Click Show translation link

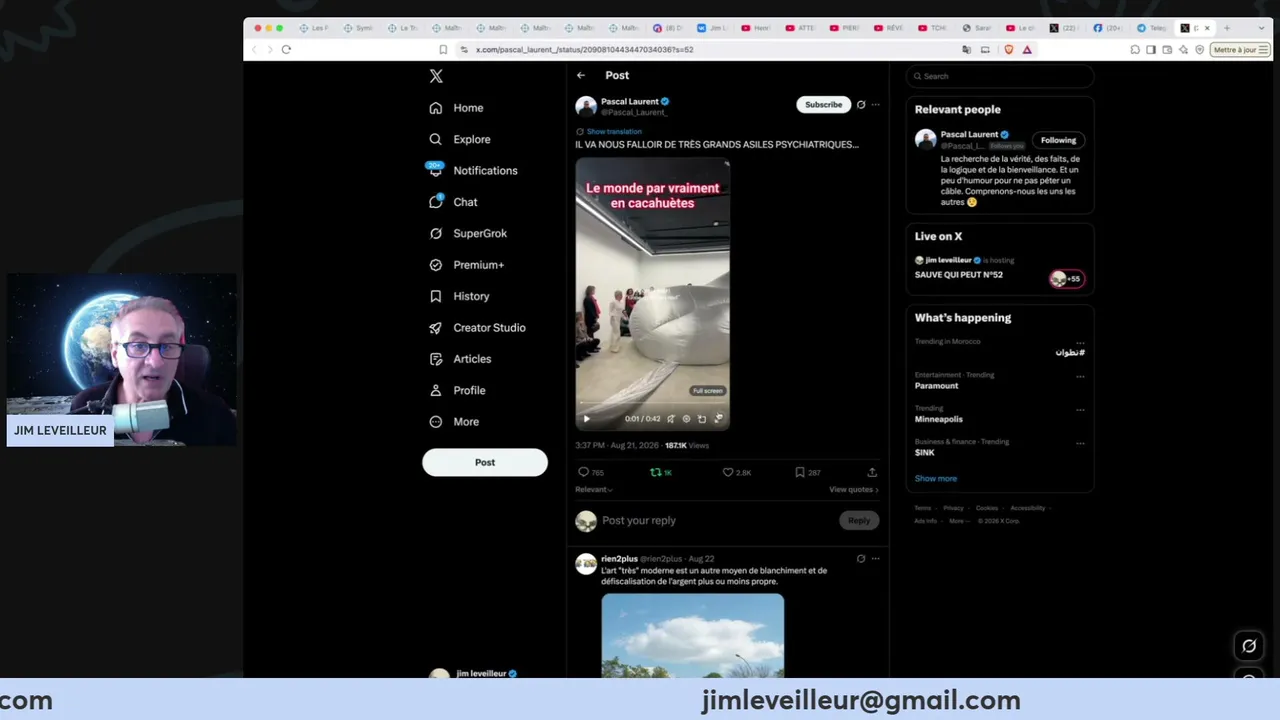click(x=614, y=131)
